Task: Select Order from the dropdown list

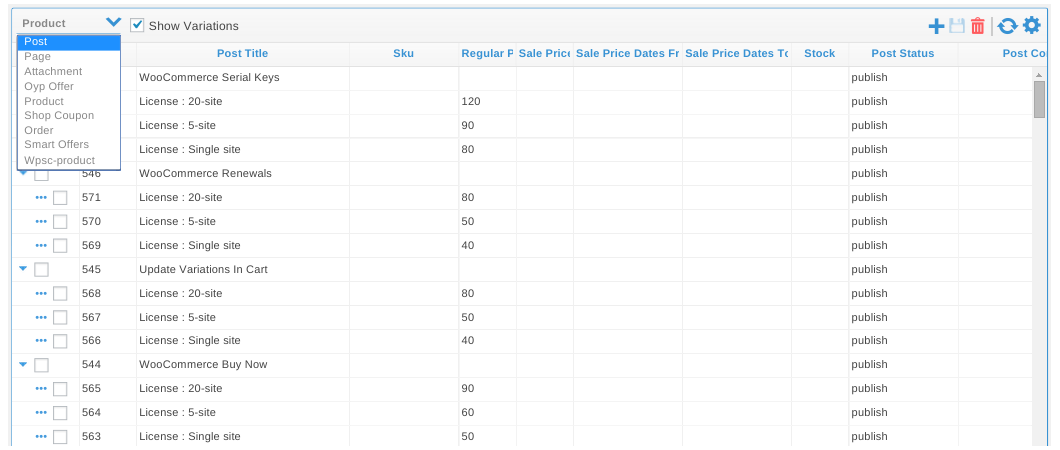Action: tap(69, 130)
